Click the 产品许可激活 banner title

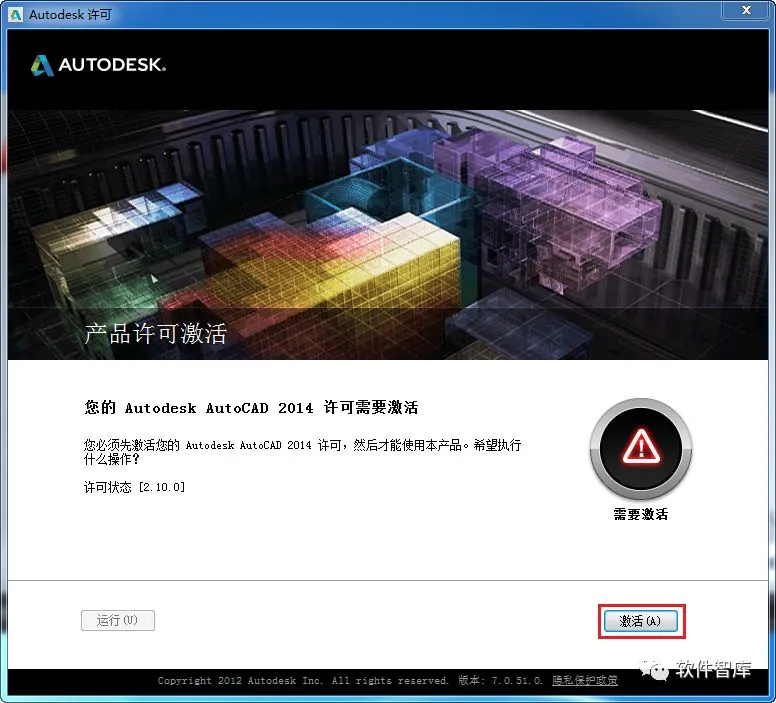pyautogui.click(x=155, y=334)
